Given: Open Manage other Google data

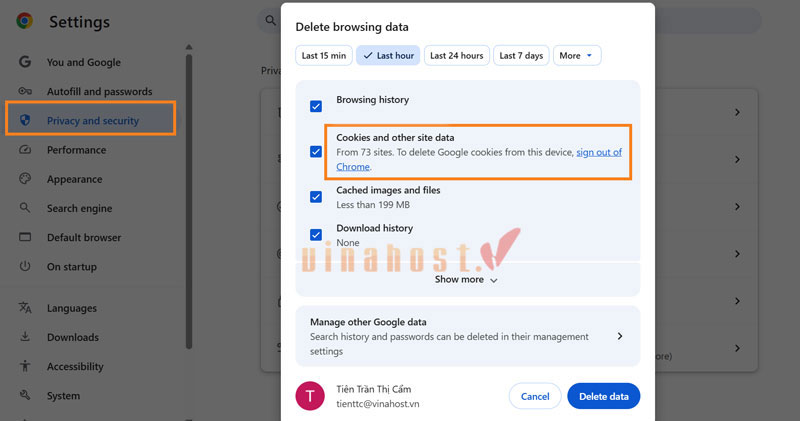Looking at the screenshot, I should coord(467,336).
